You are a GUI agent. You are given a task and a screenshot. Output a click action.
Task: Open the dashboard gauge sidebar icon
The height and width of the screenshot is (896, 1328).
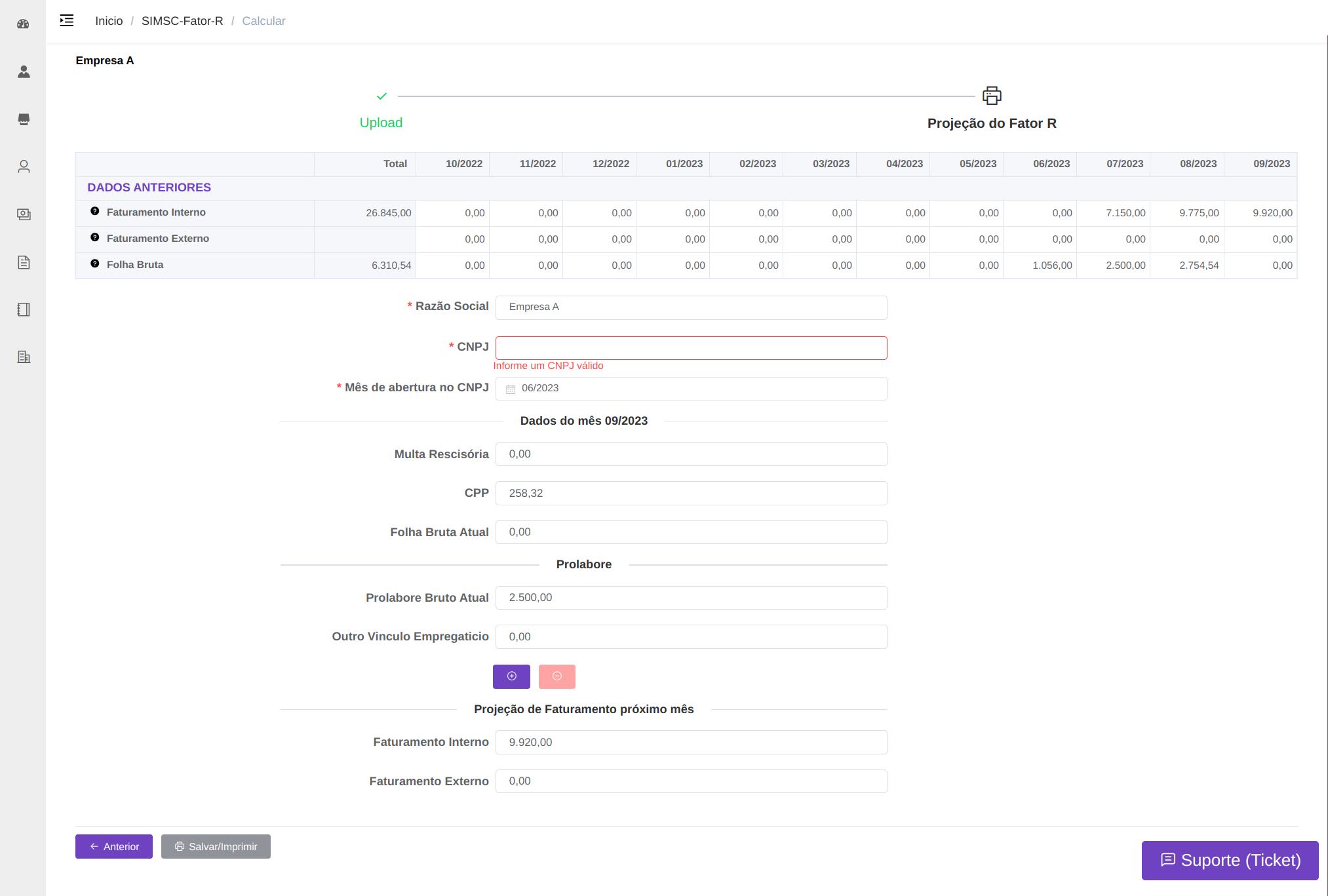tap(24, 24)
